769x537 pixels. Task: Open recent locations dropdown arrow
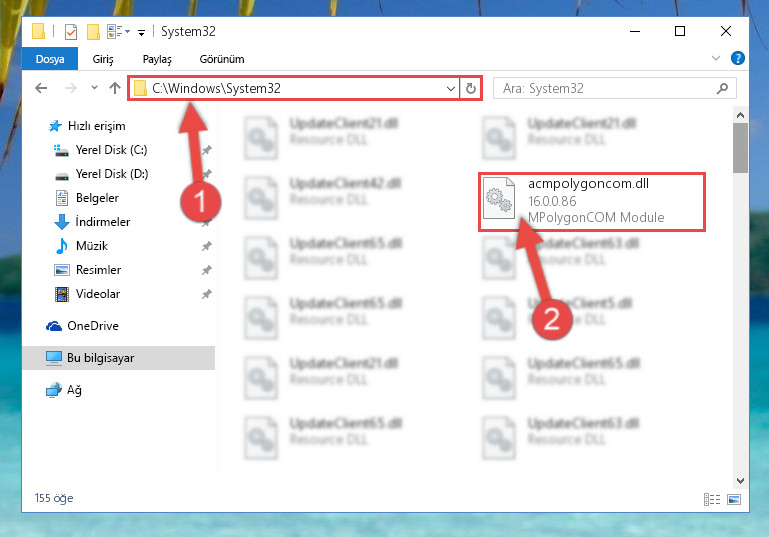[x=94, y=88]
